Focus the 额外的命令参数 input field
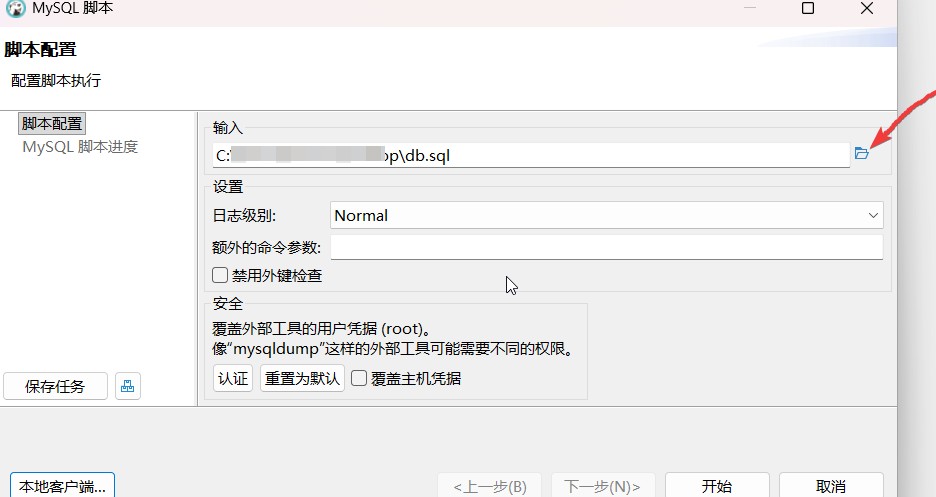This screenshot has height=497, width=936. pyautogui.click(x=606, y=247)
